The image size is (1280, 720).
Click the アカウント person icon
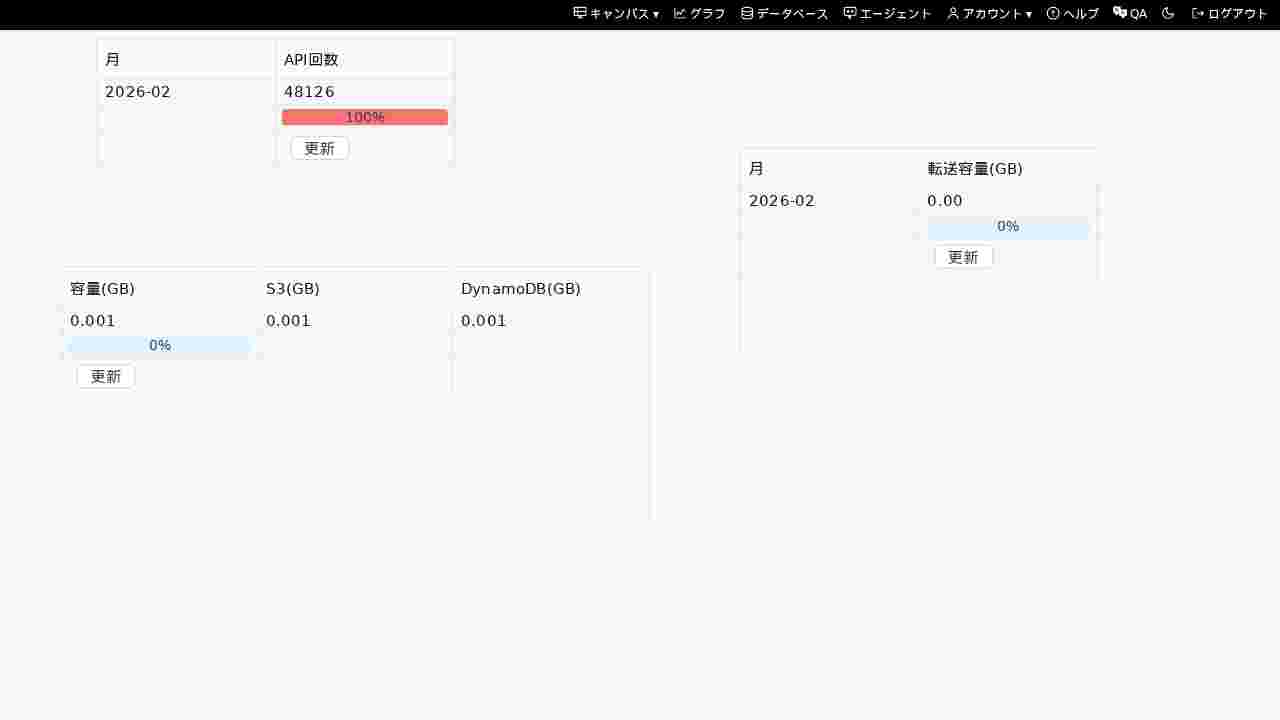click(x=952, y=13)
